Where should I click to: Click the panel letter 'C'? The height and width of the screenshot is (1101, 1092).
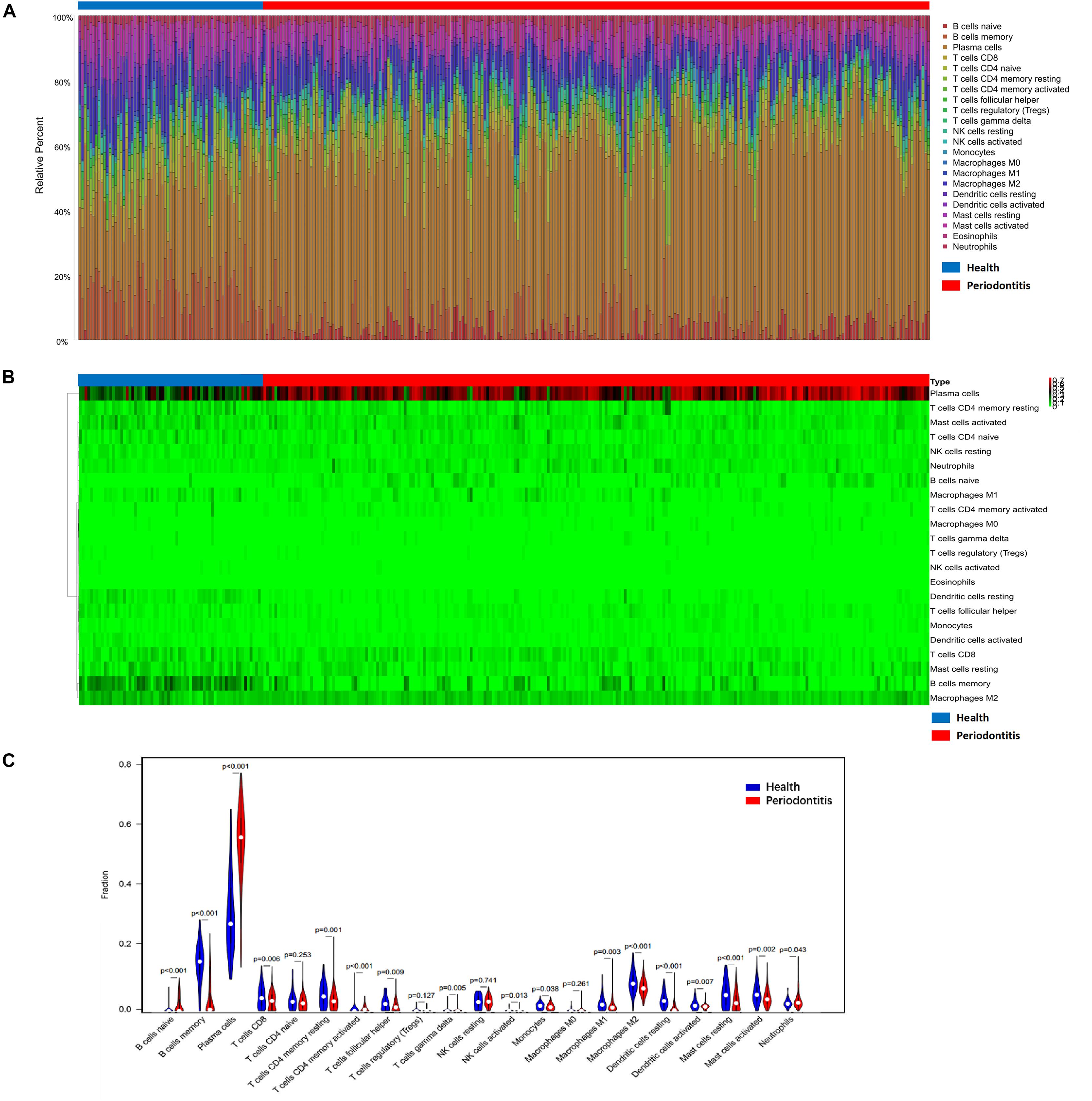tap(9, 760)
